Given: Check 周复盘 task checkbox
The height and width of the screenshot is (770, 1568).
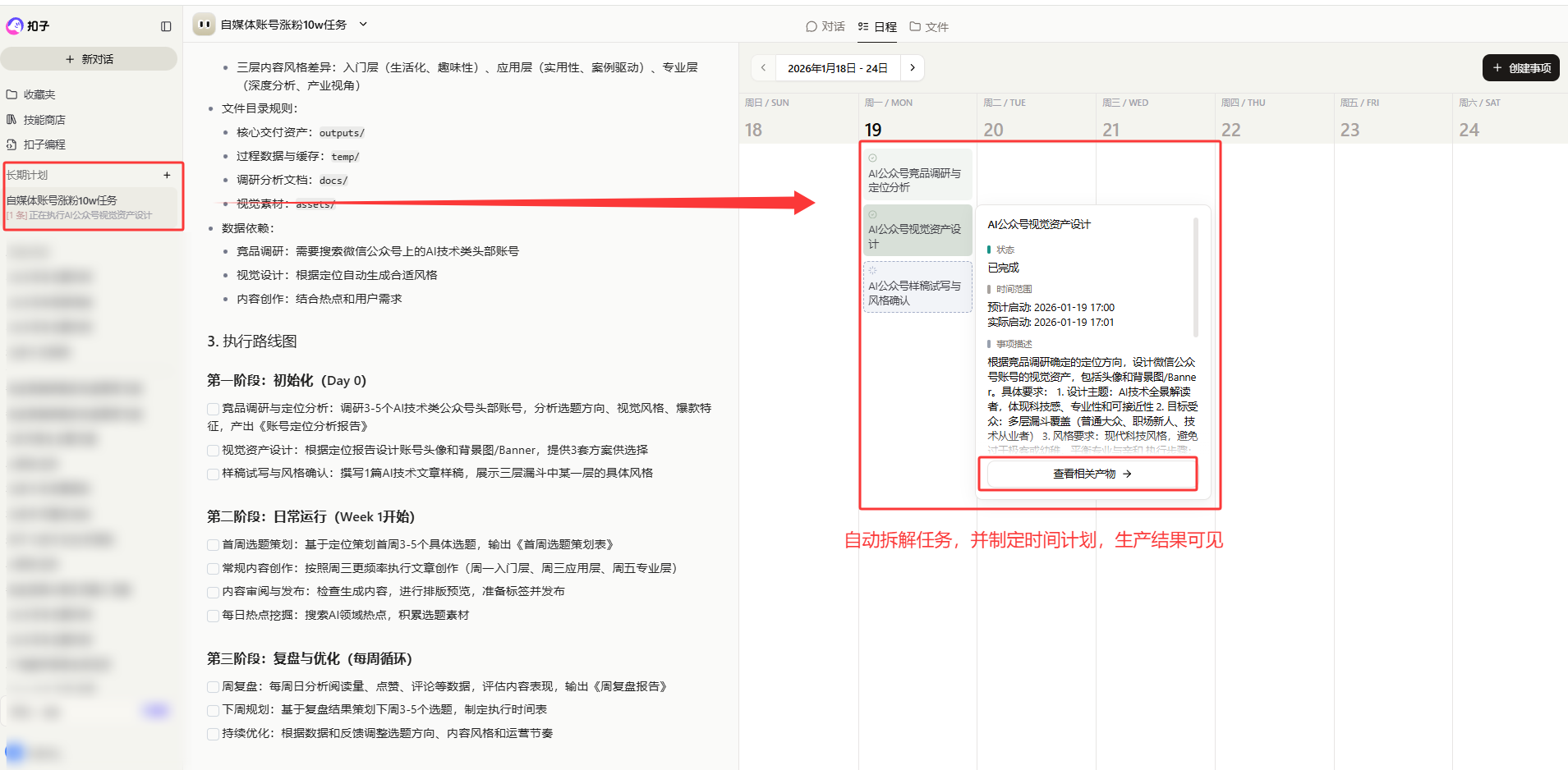Looking at the screenshot, I should (213, 686).
